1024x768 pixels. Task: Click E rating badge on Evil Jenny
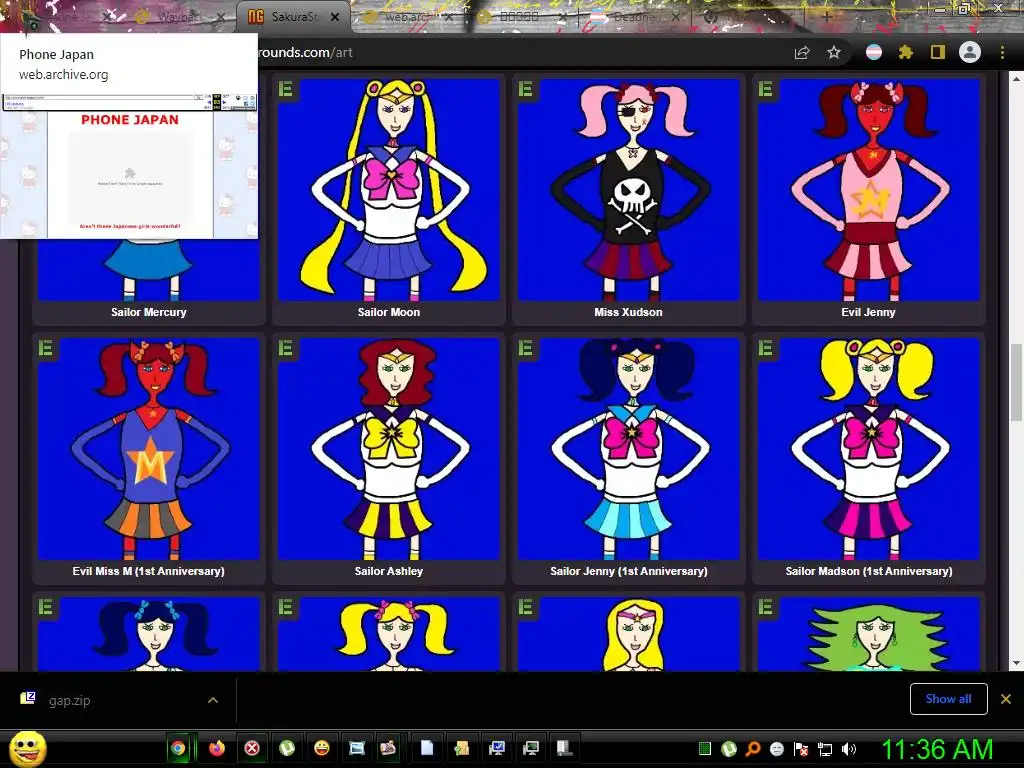[765, 89]
